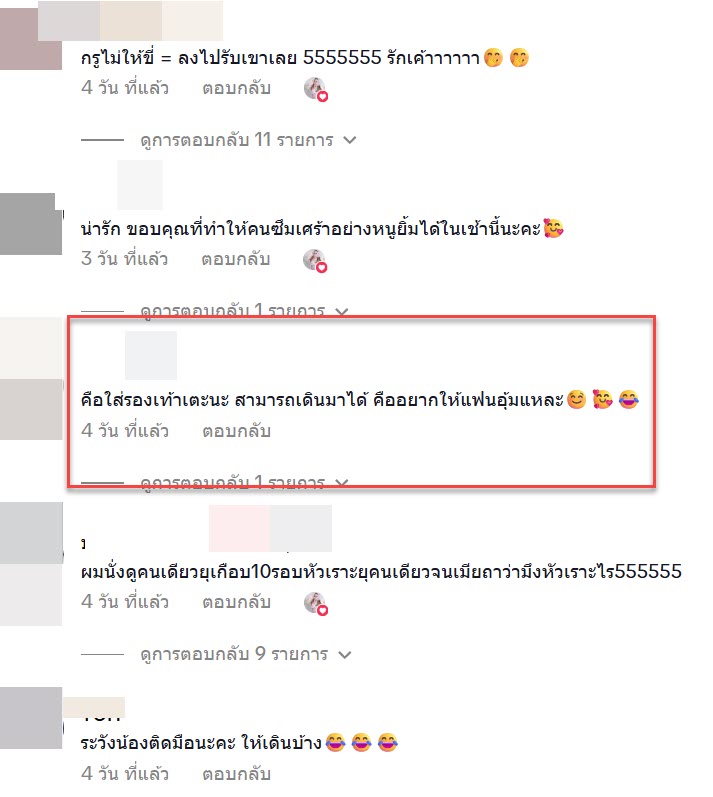Click creator-liked badge on first comment
713x797 pixels.
click(316, 89)
